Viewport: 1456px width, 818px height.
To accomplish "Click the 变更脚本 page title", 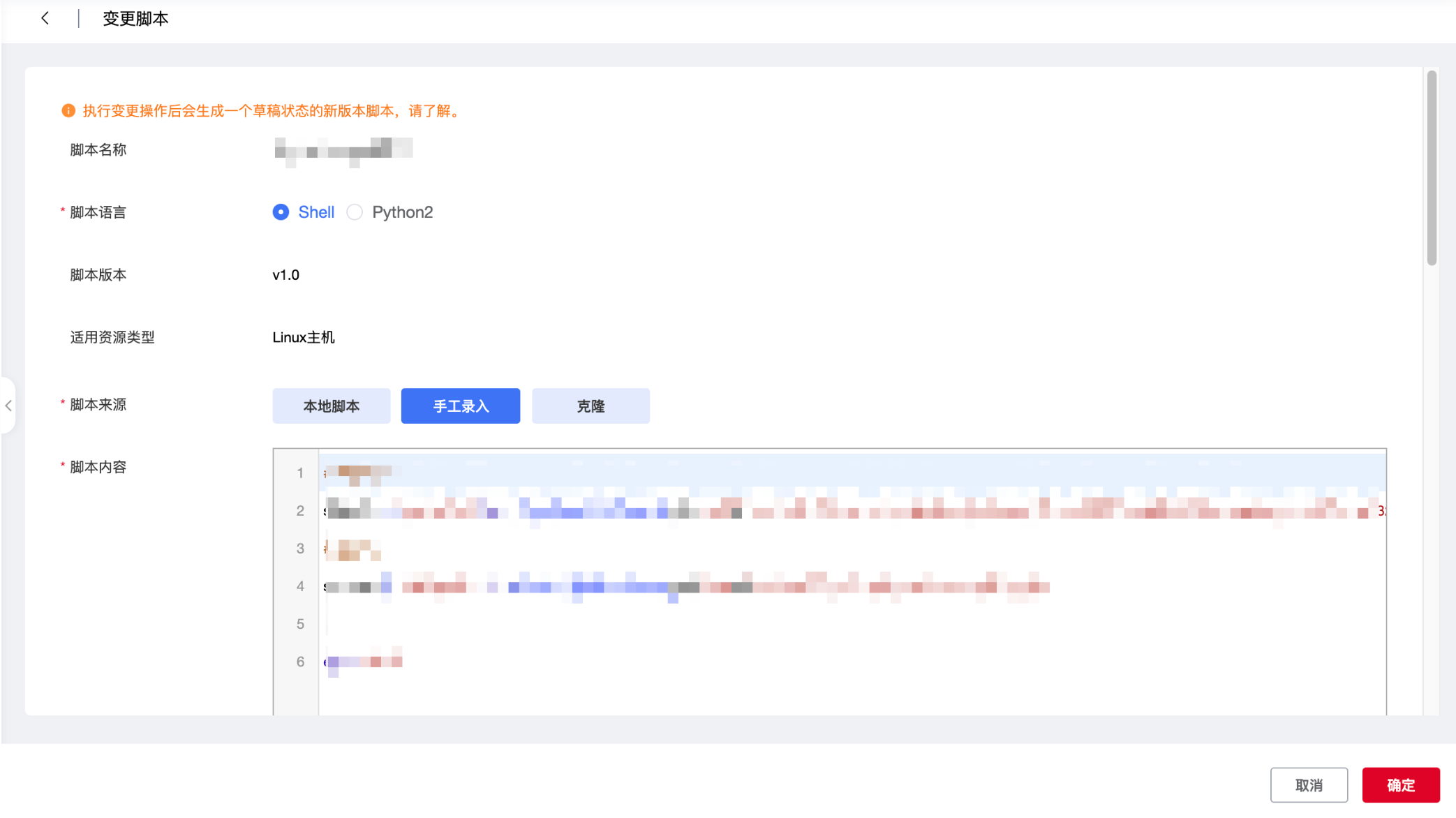I will click(x=135, y=19).
